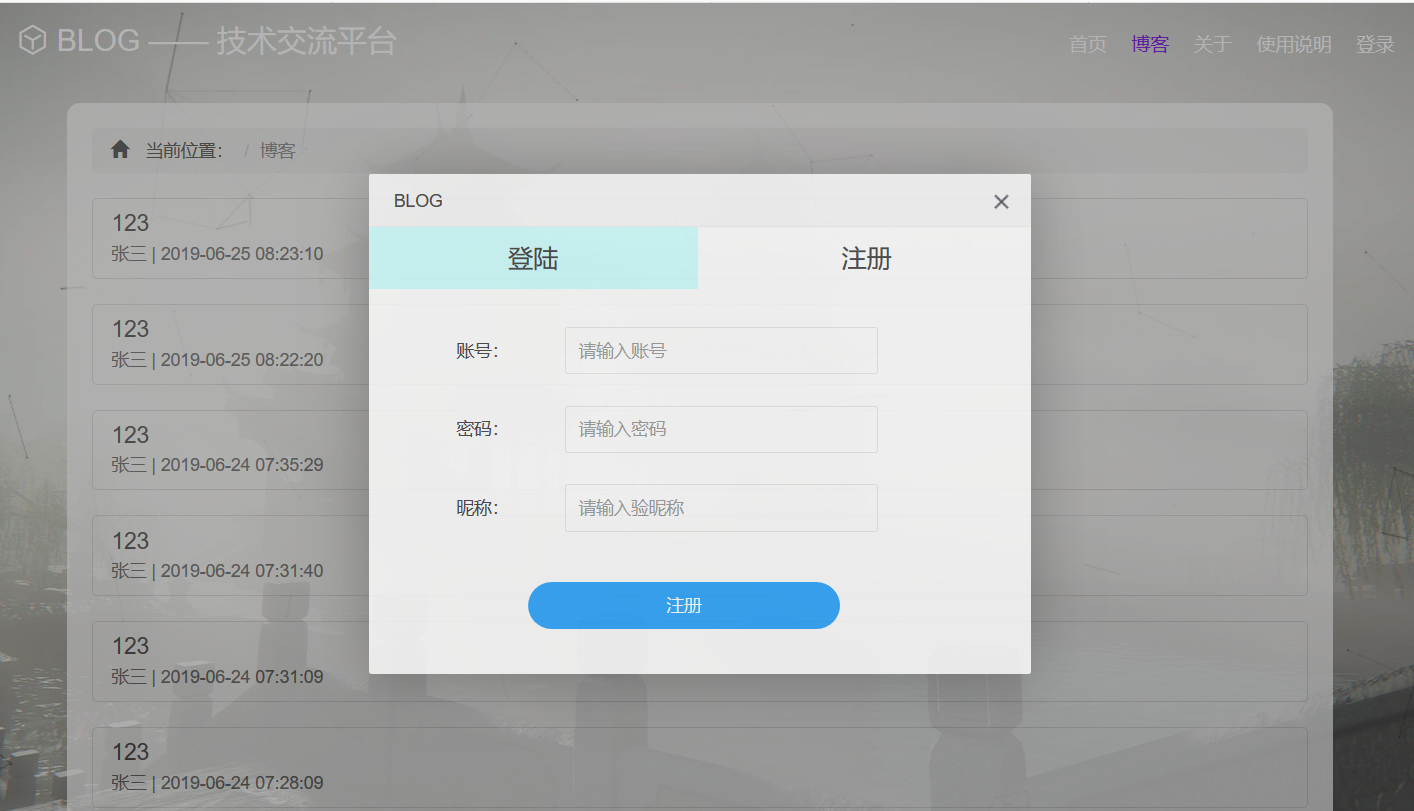Click the 当前位置: breadcrumb label

[x=184, y=151]
